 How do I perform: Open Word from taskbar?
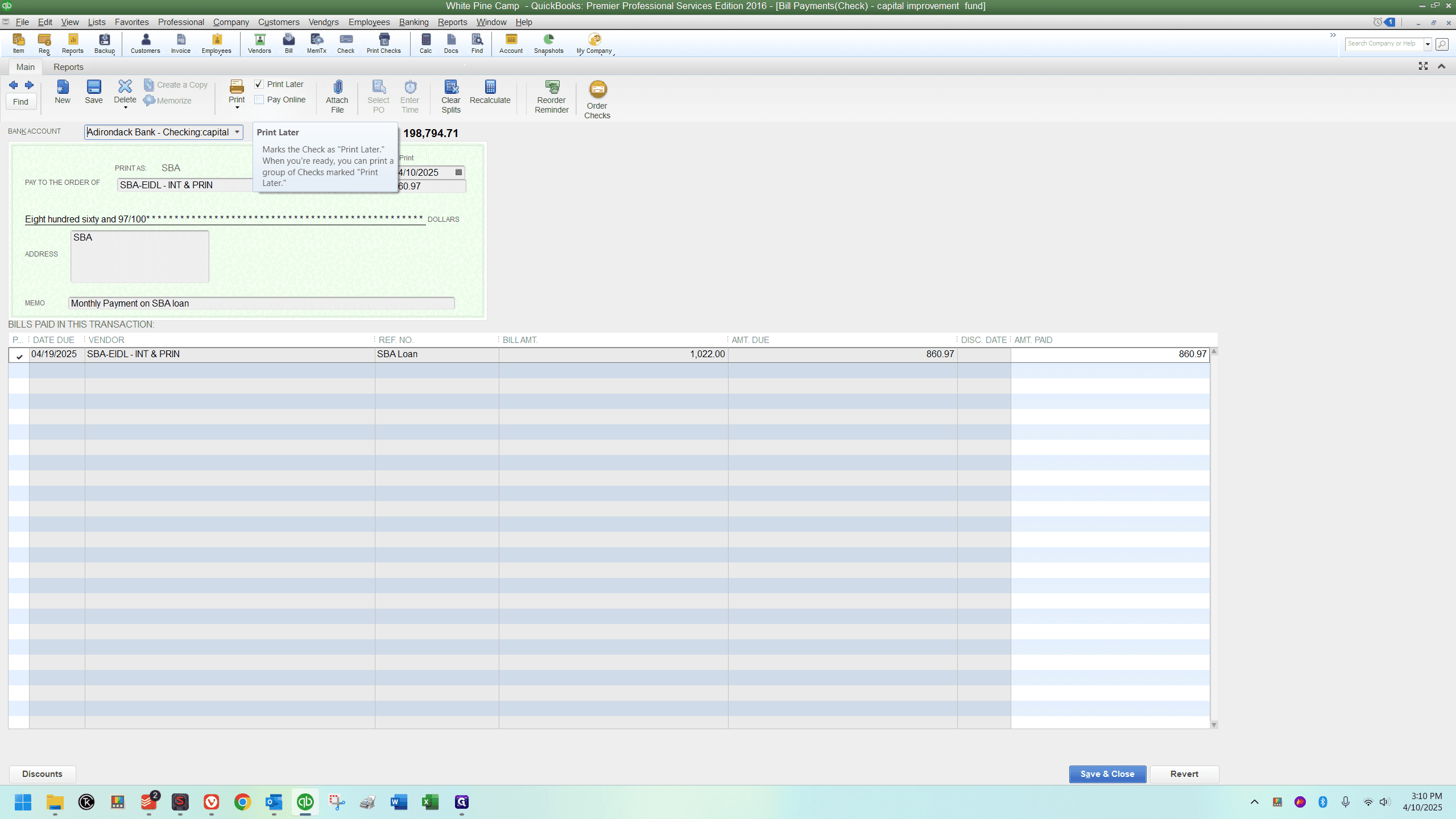pos(399,802)
